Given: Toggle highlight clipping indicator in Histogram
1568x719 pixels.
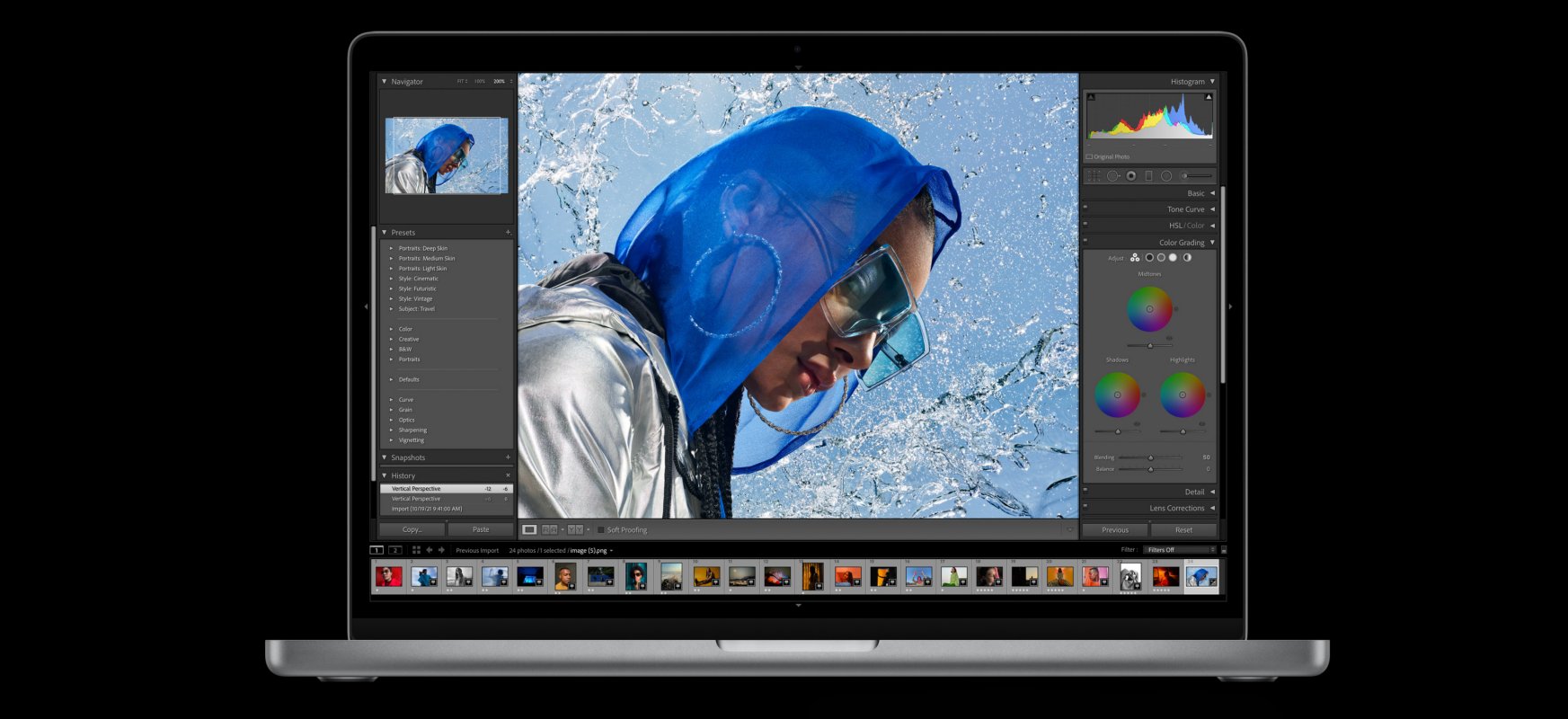Looking at the screenshot, I should click(x=1209, y=96).
